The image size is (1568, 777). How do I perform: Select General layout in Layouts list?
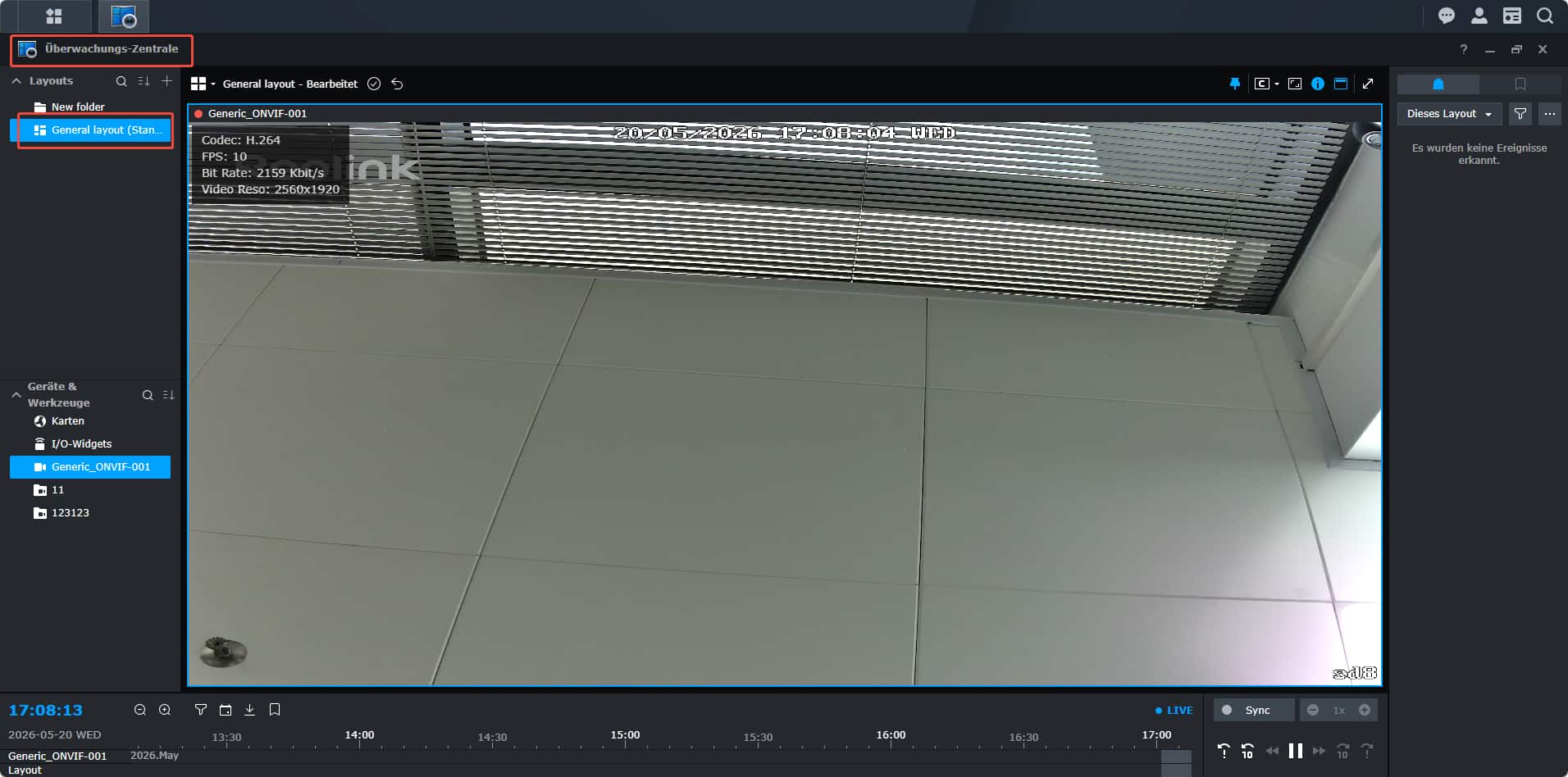click(x=90, y=129)
